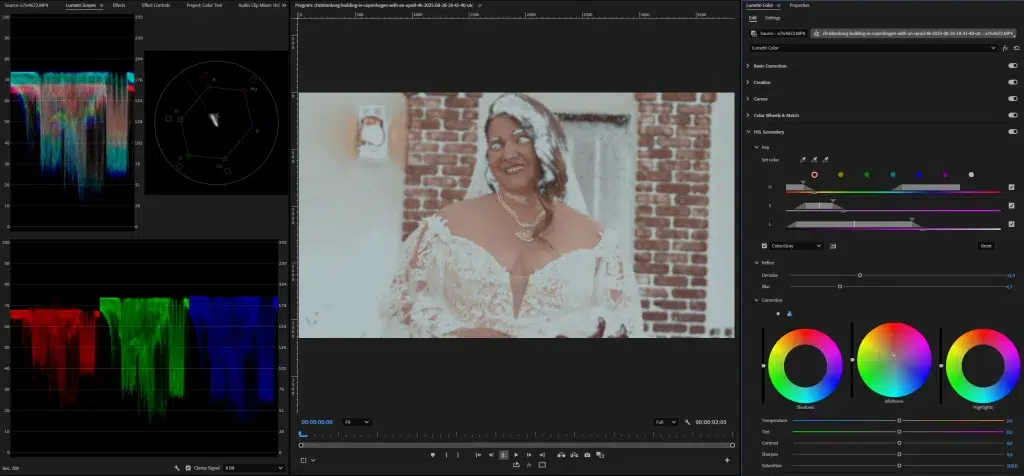
Task: Open Program monitor wrench settings
Action: pos(687,422)
